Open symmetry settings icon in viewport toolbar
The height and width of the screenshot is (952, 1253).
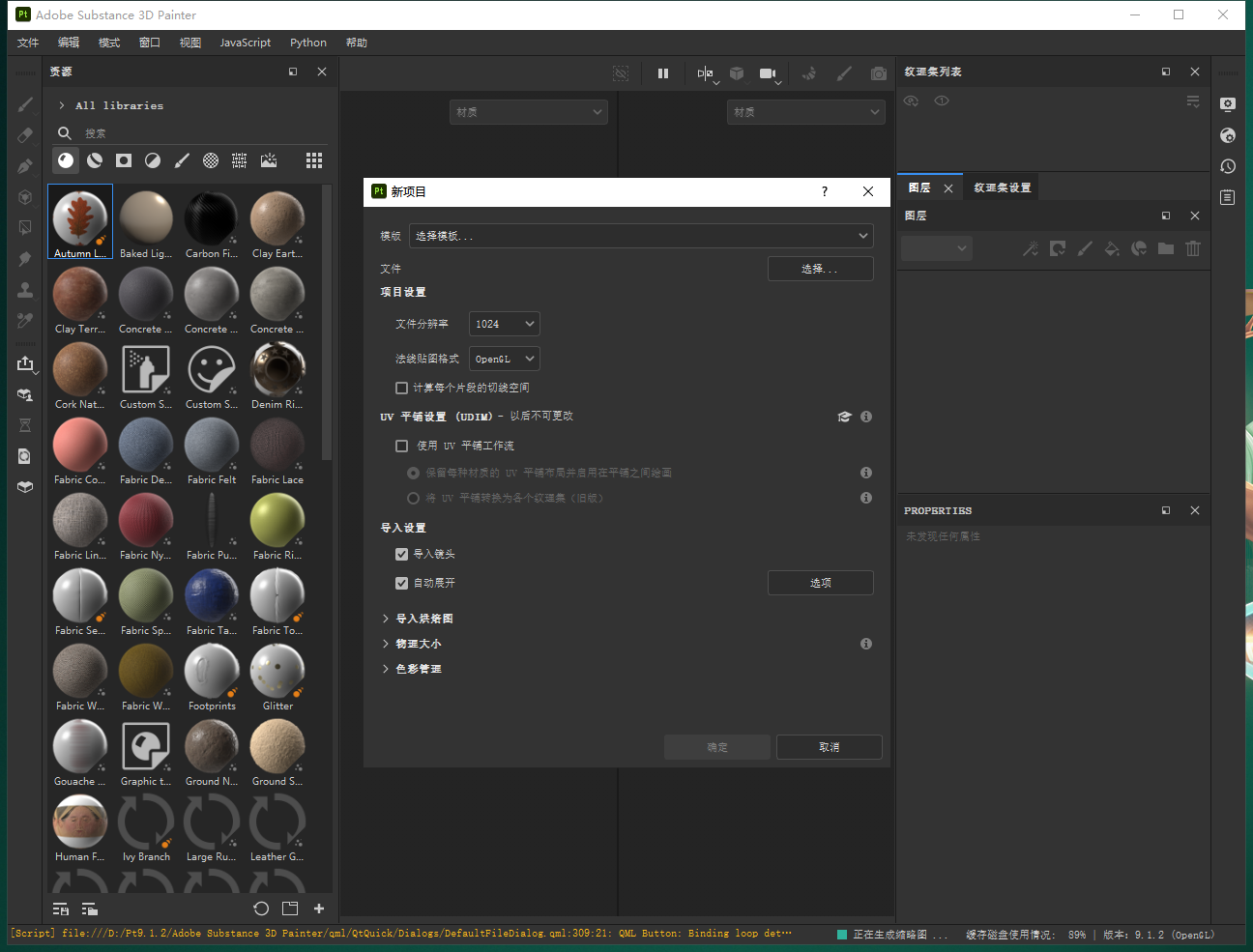click(706, 73)
